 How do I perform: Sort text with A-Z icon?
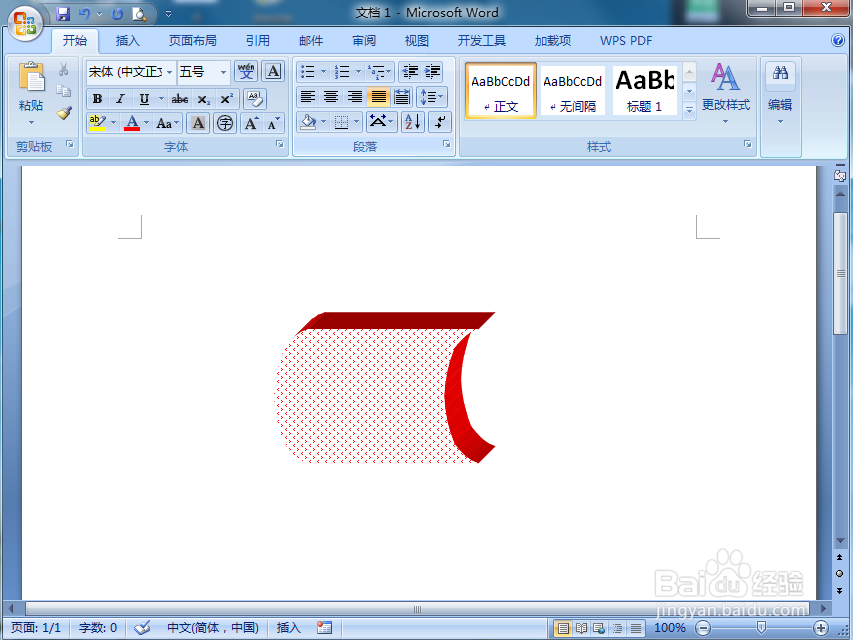412,122
